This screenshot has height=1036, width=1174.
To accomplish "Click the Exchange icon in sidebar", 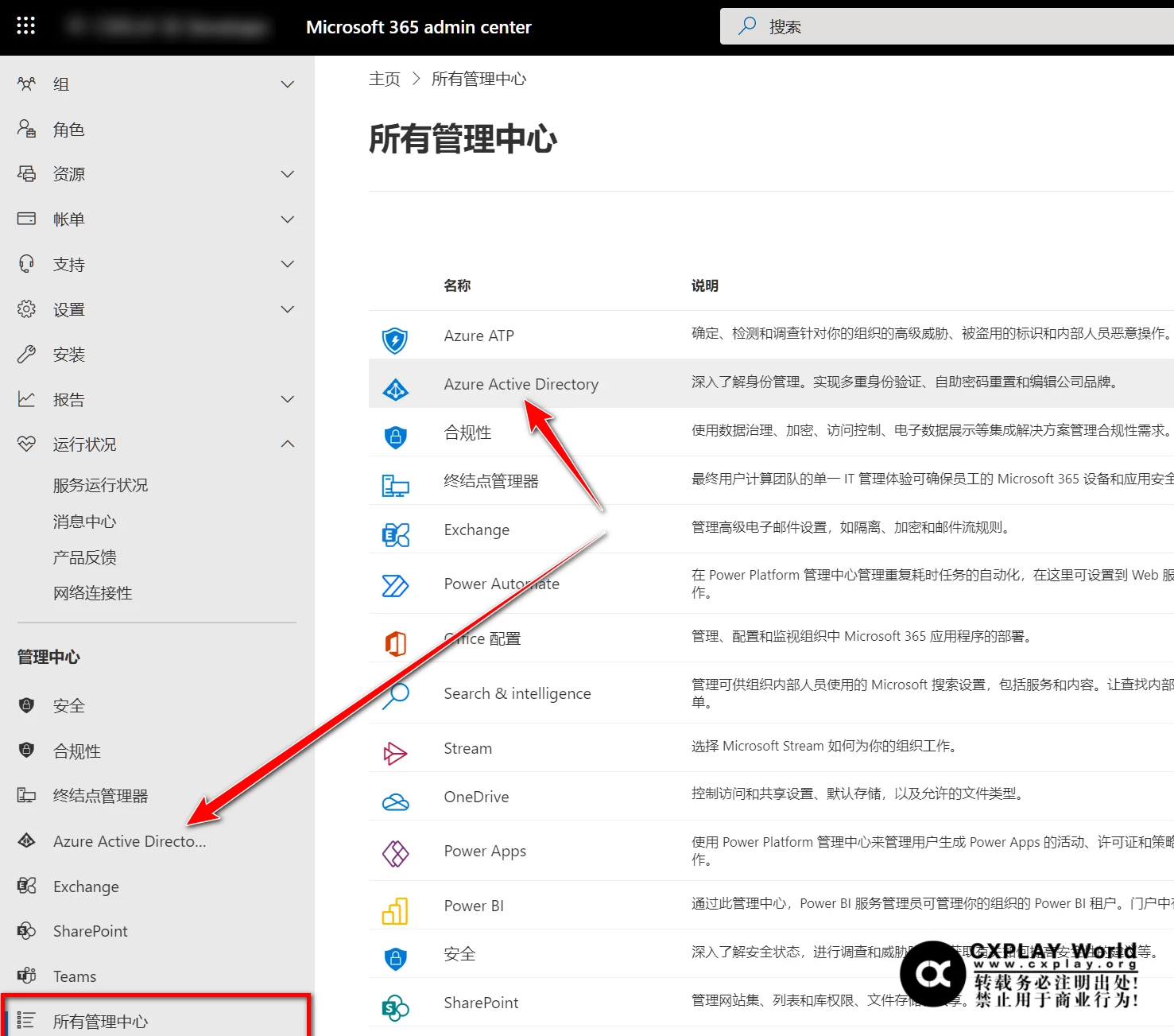I will [26, 886].
